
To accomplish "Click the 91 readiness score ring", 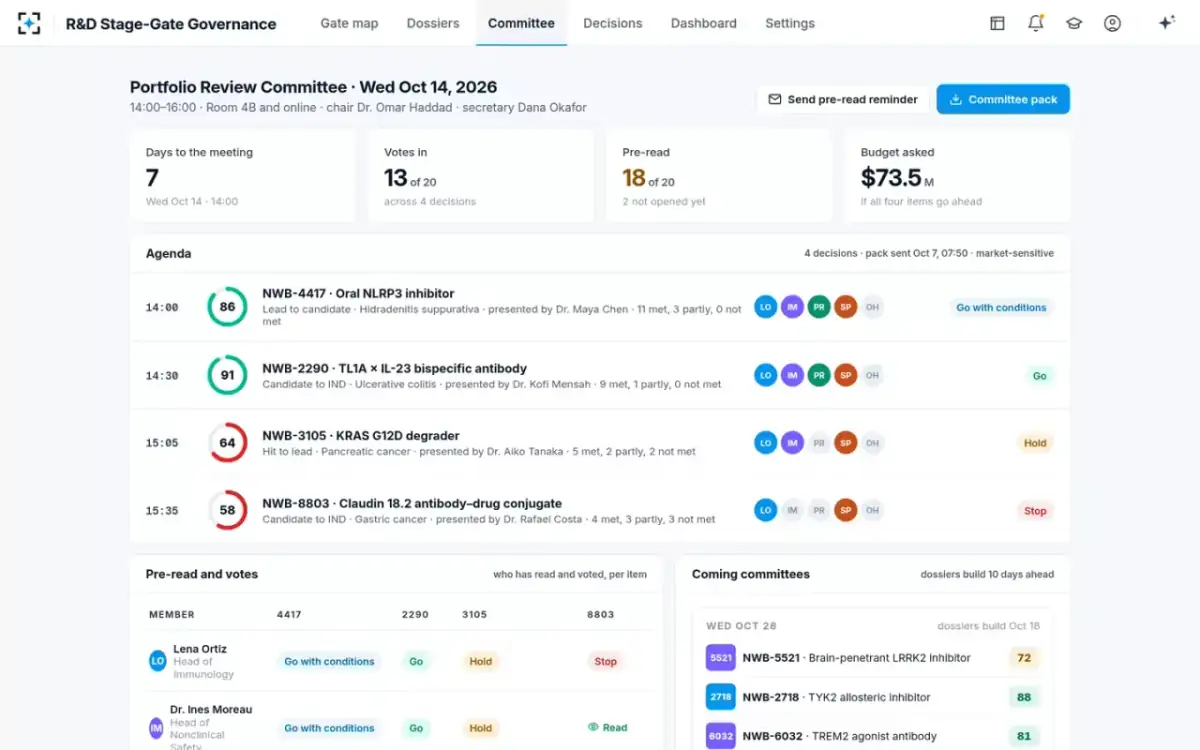I will (x=227, y=375).
